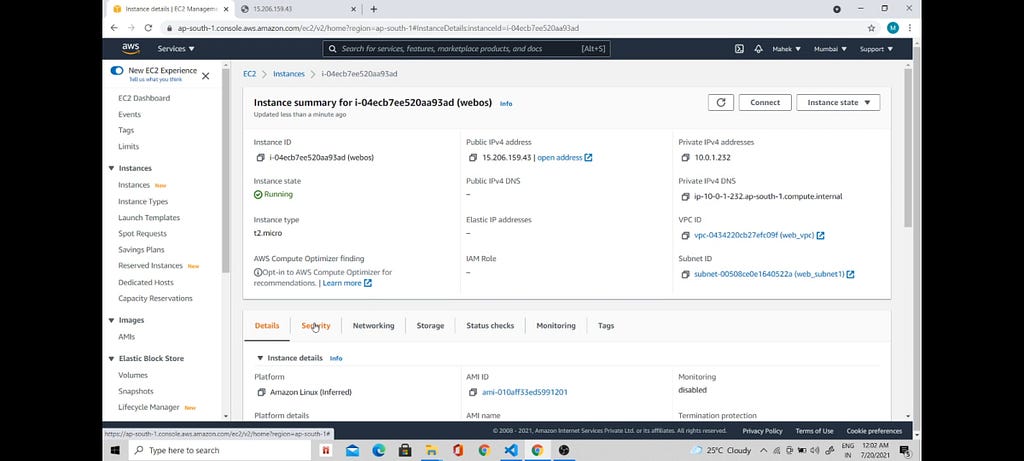1024x461 pixels.
Task: Click the Windows taskbar search box
Action: click(x=219, y=451)
